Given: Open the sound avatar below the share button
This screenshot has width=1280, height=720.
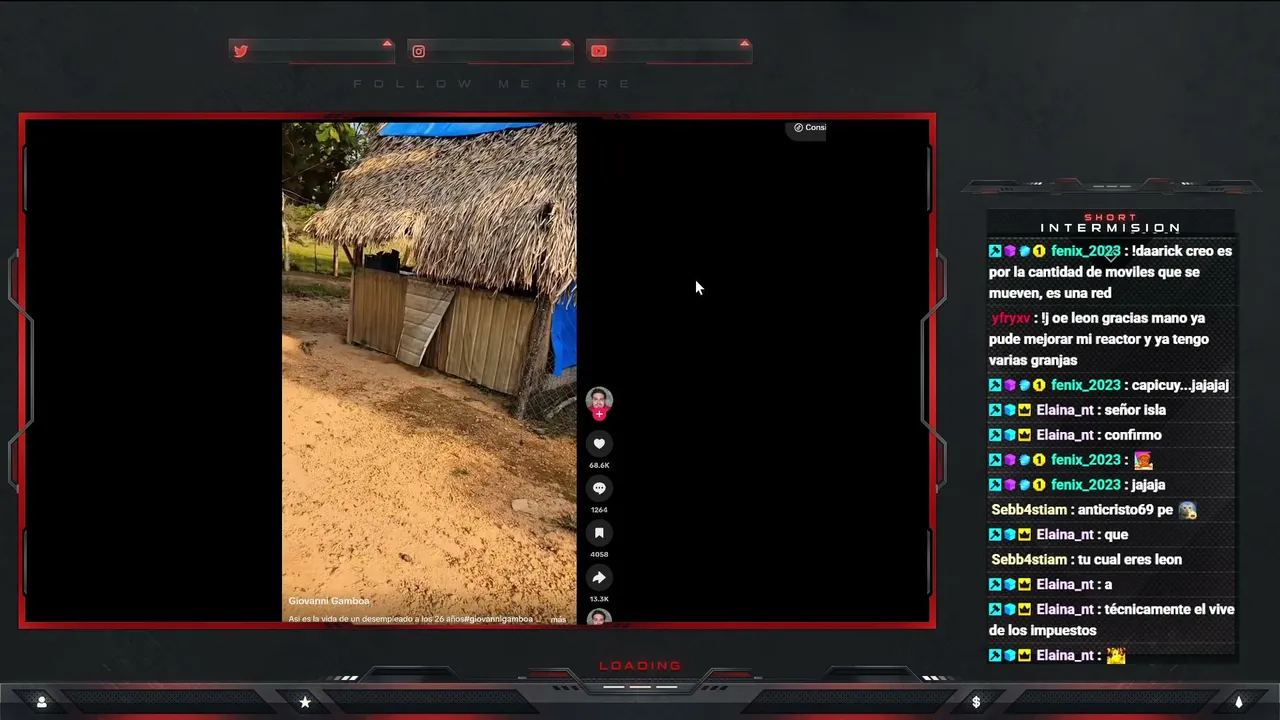Looking at the screenshot, I should click(599, 617).
